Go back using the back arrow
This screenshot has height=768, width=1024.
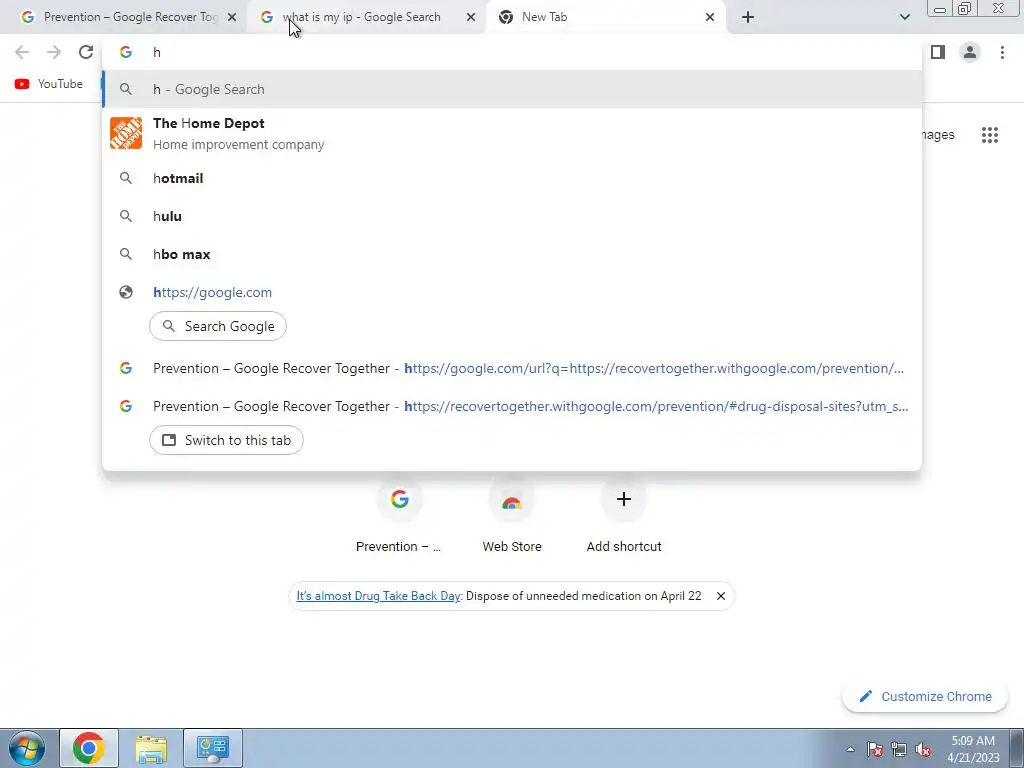point(22,52)
